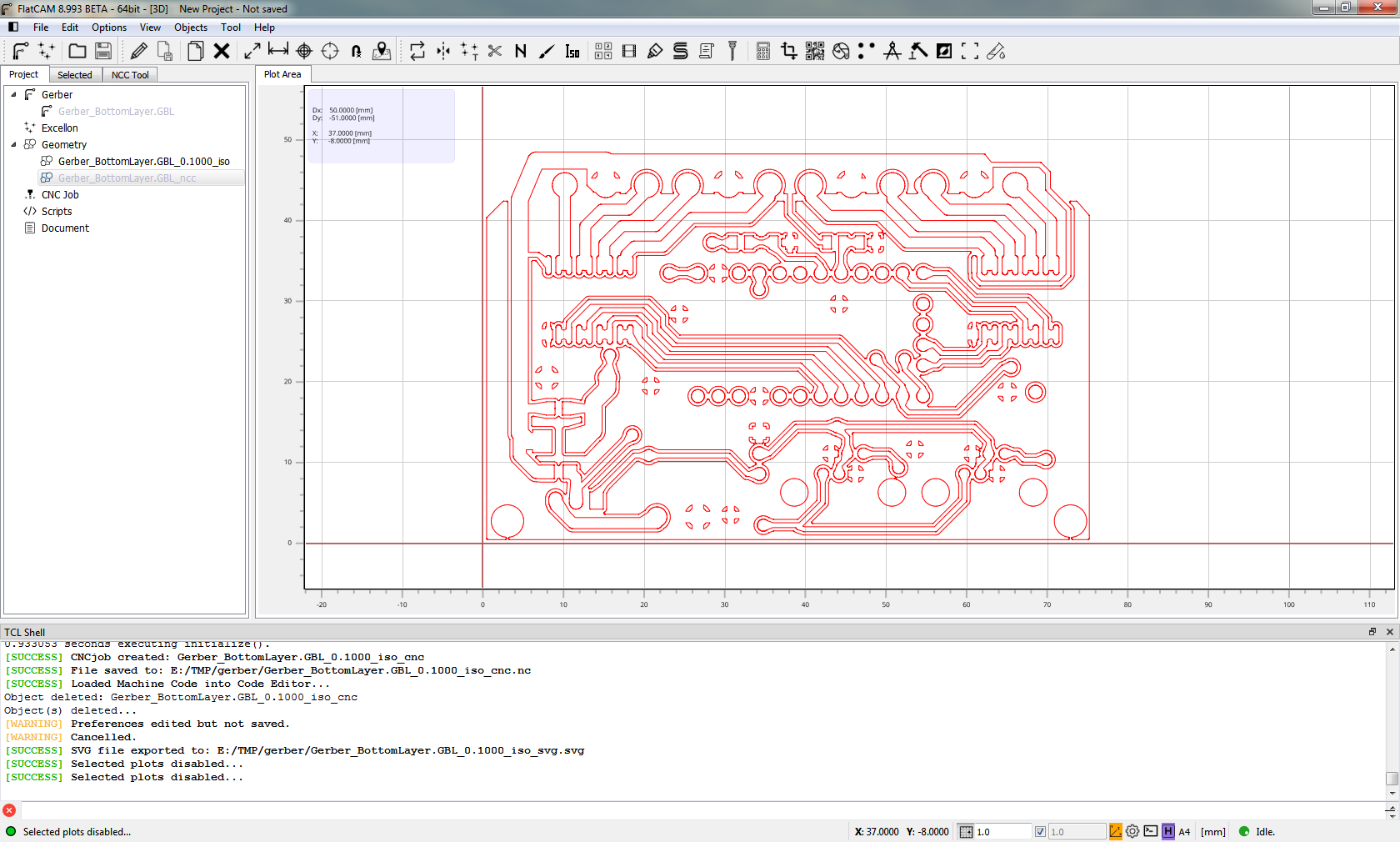This screenshot has height=842, width=1400.
Task: Switch to the NCC Tool tab
Action: 130,75
